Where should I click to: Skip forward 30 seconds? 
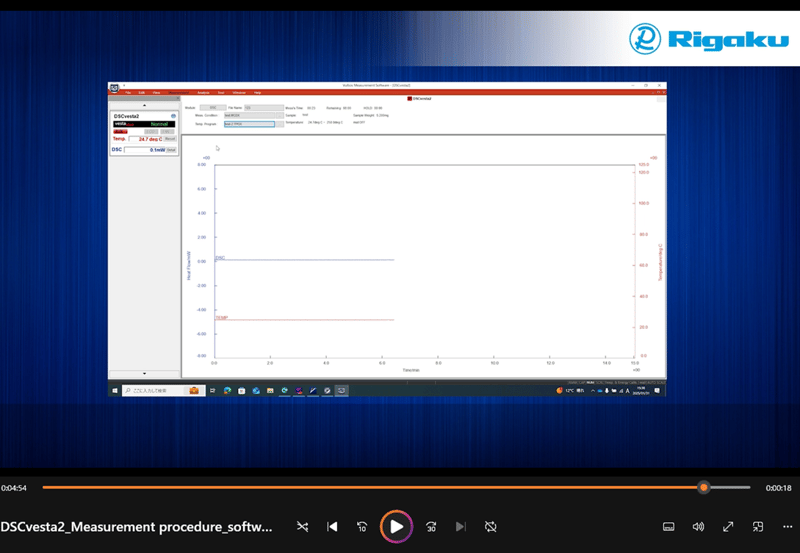tap(431, 526)
